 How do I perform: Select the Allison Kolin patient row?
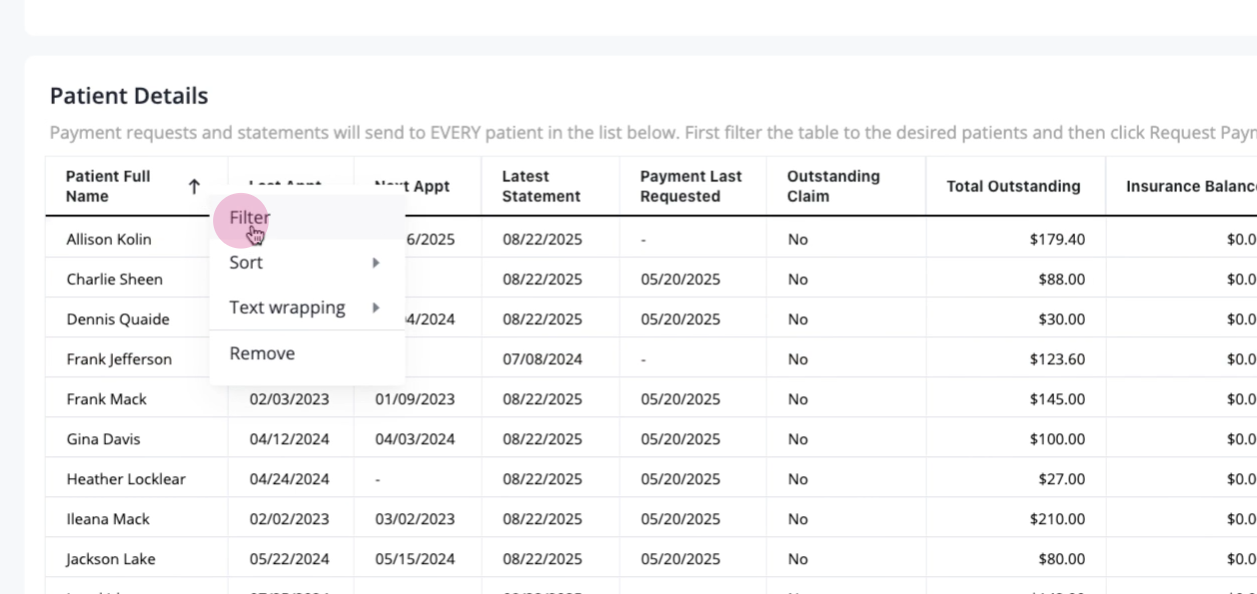coord(651,239)
